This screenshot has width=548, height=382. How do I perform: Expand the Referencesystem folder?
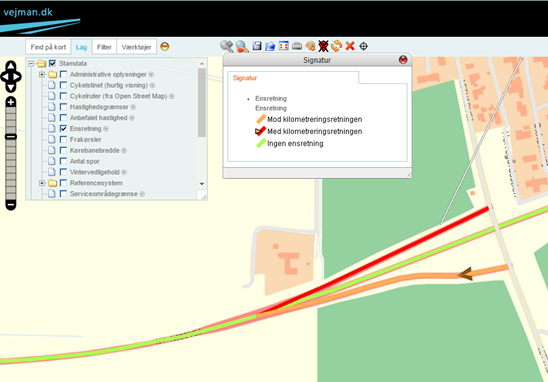(x=42, y=183)
